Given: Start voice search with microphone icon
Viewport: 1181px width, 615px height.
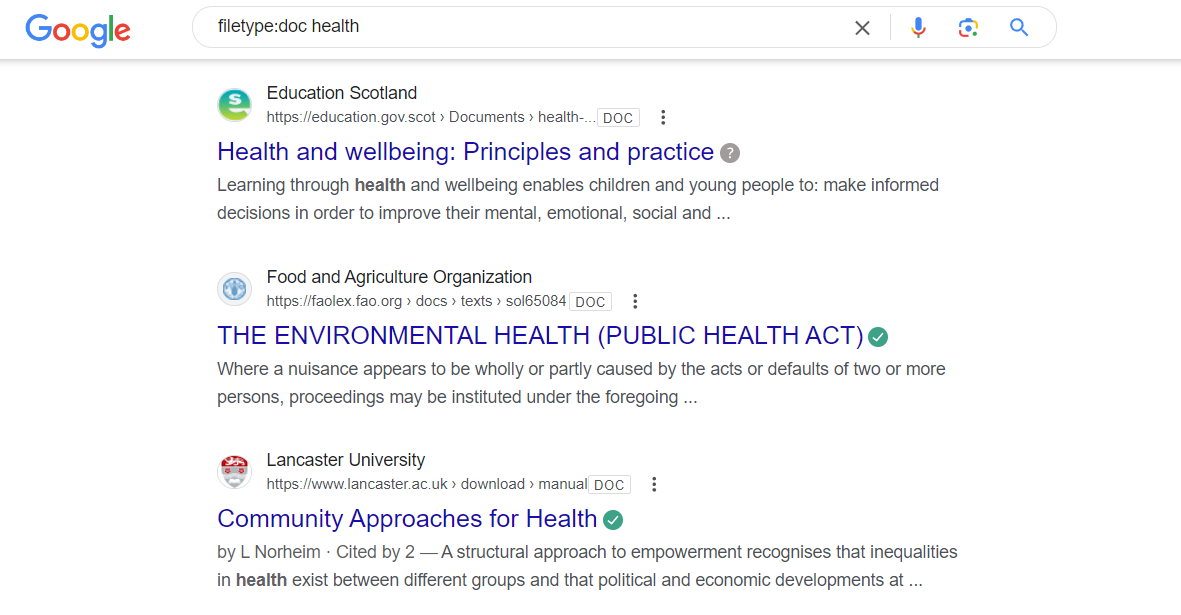Looking at the screenshot, I should pyautogui.click(x=918, y=28).
